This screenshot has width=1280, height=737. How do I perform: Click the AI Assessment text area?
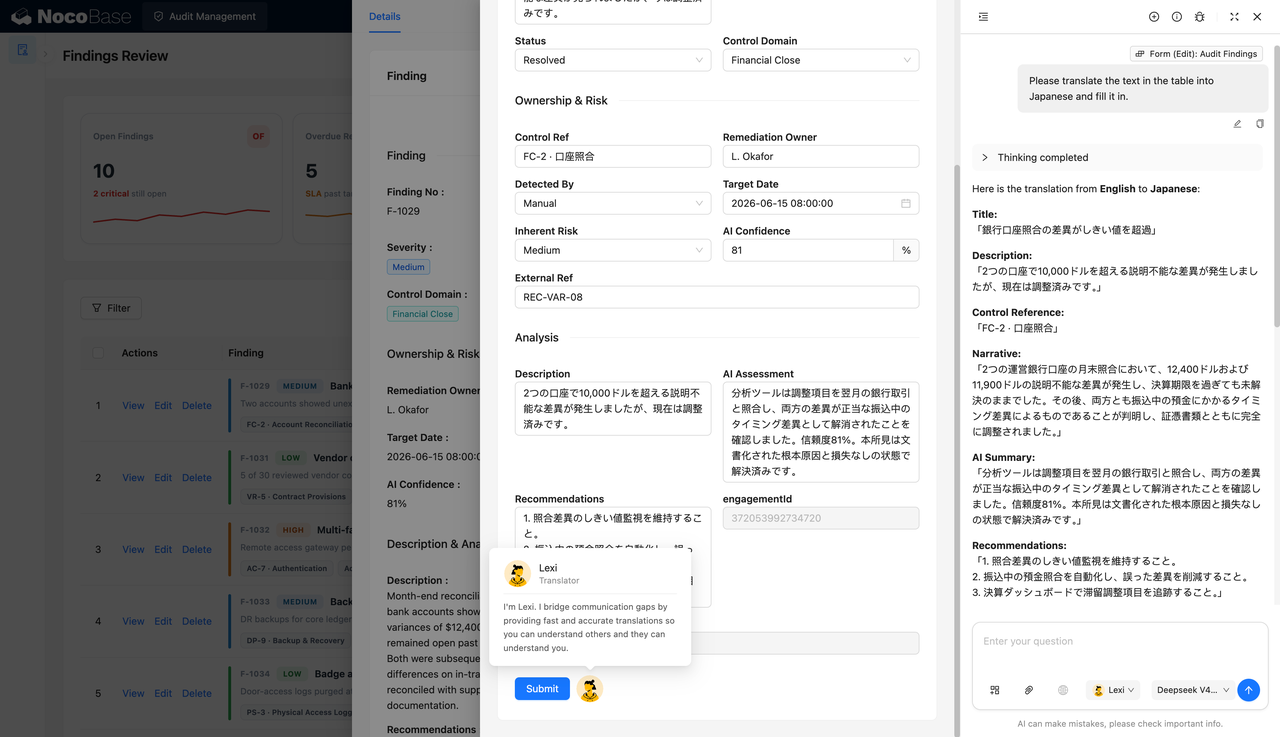point(821,432)
